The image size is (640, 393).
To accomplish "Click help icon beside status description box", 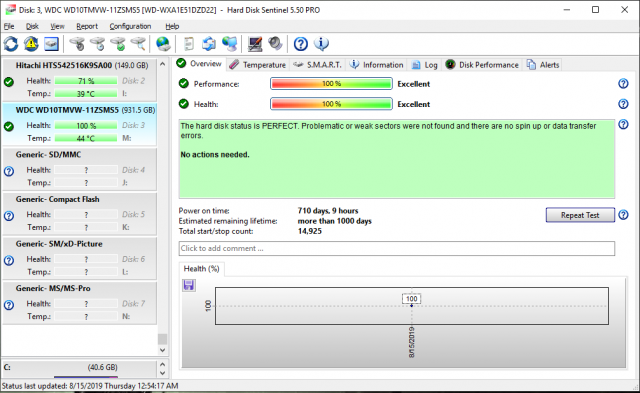I will pos(623,124).
